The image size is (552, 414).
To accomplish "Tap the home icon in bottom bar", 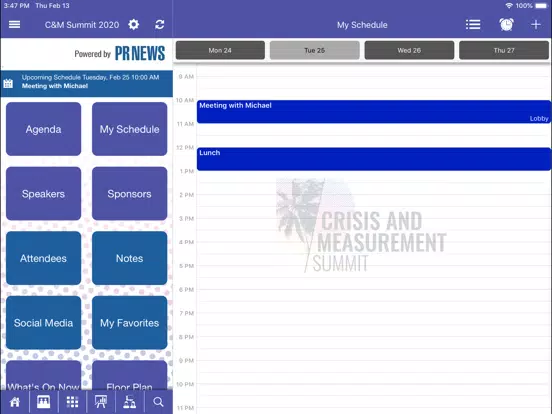I will (15, 402).
